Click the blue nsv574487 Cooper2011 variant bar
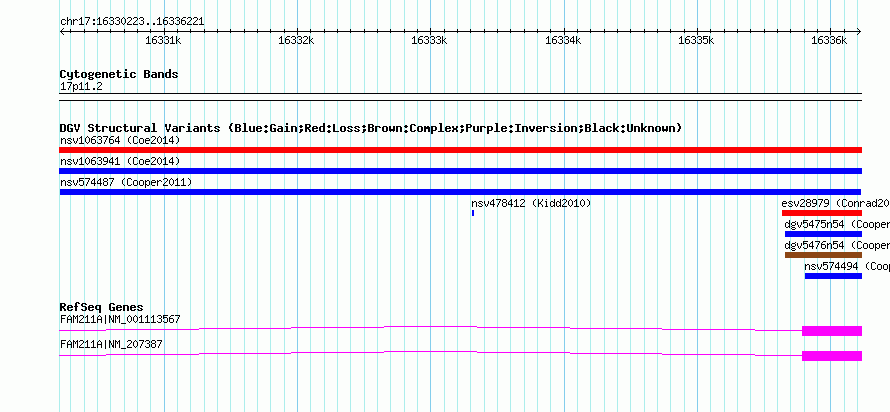 [x=460, y=192]
